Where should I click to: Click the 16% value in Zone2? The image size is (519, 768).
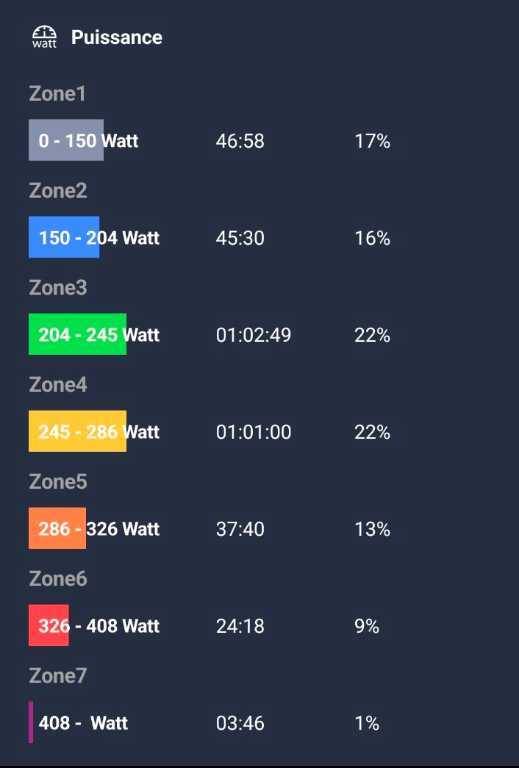[373, 238]
